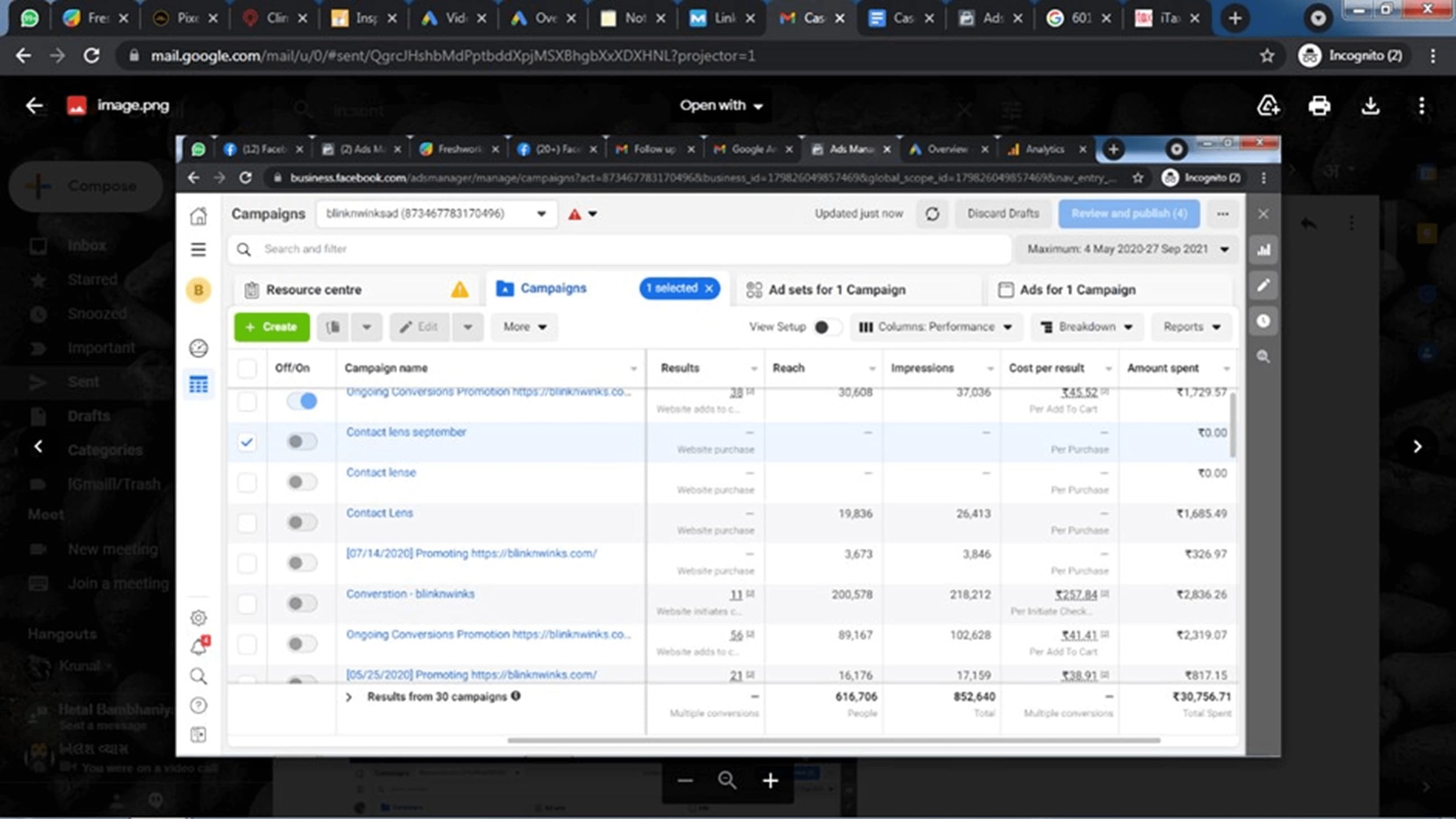Open Chrome's three-dot menu
This screenshot has width=1456, height=819.
coord(1433,55)
